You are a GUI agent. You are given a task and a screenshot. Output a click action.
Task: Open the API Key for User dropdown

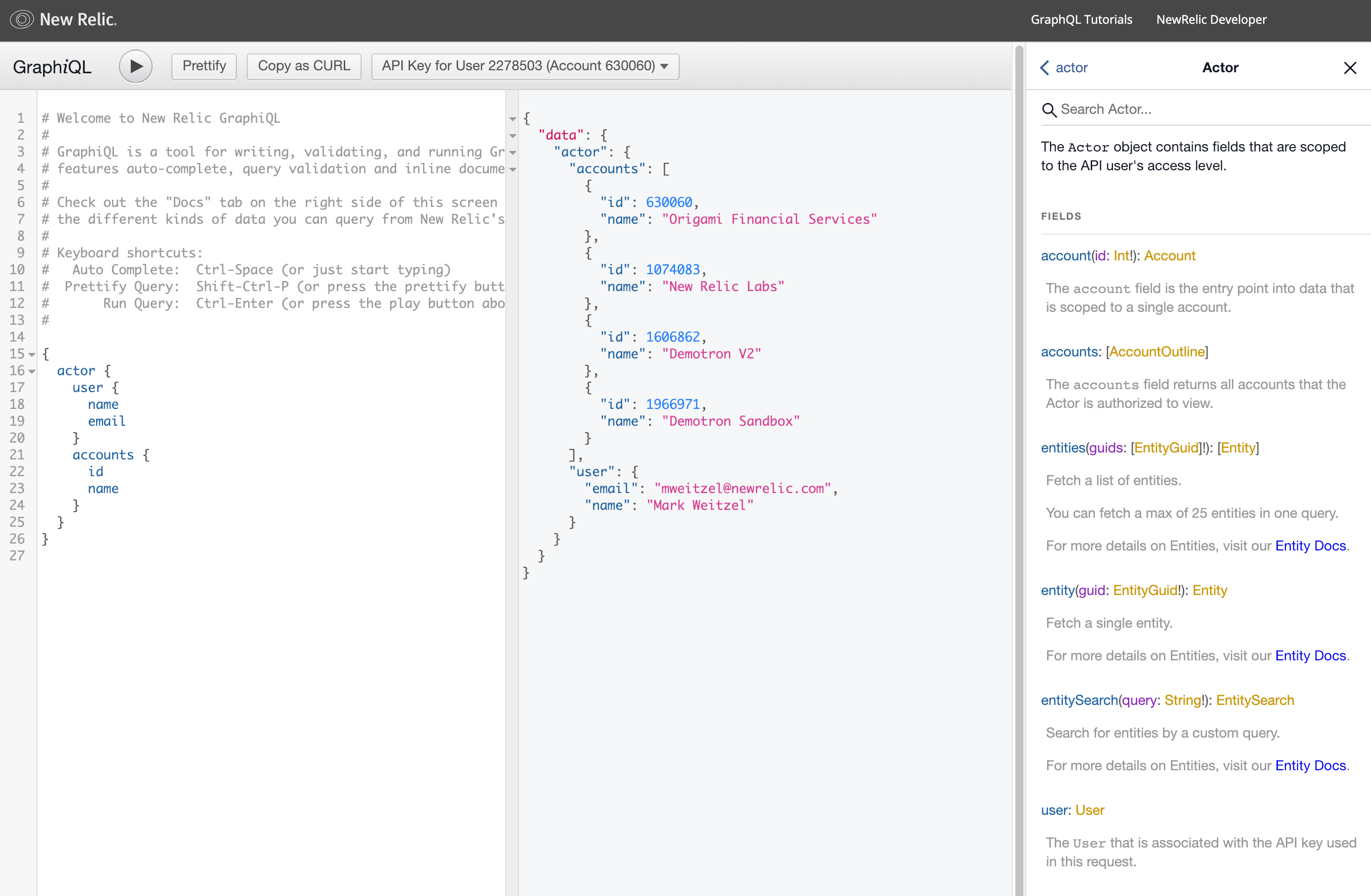[525, 66]
